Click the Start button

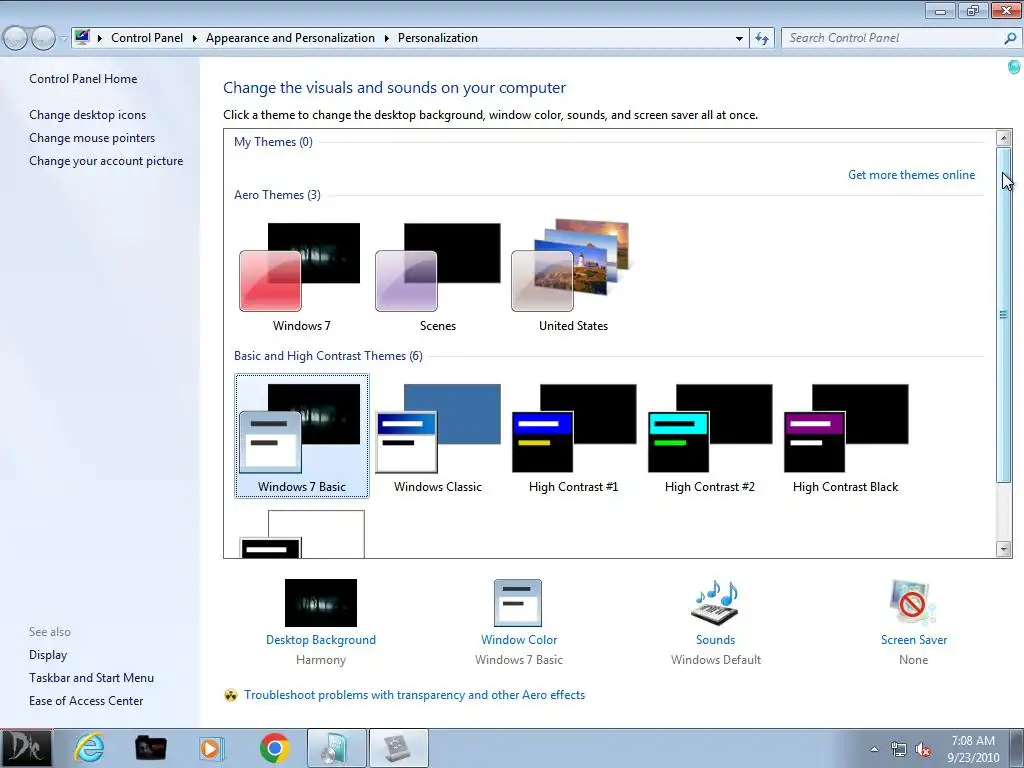point(25,748)
